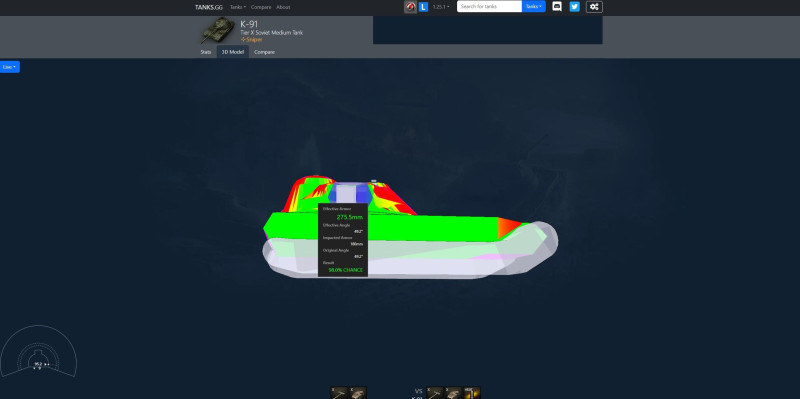Switch to the Compare tab below K-91

click(264, 52)
